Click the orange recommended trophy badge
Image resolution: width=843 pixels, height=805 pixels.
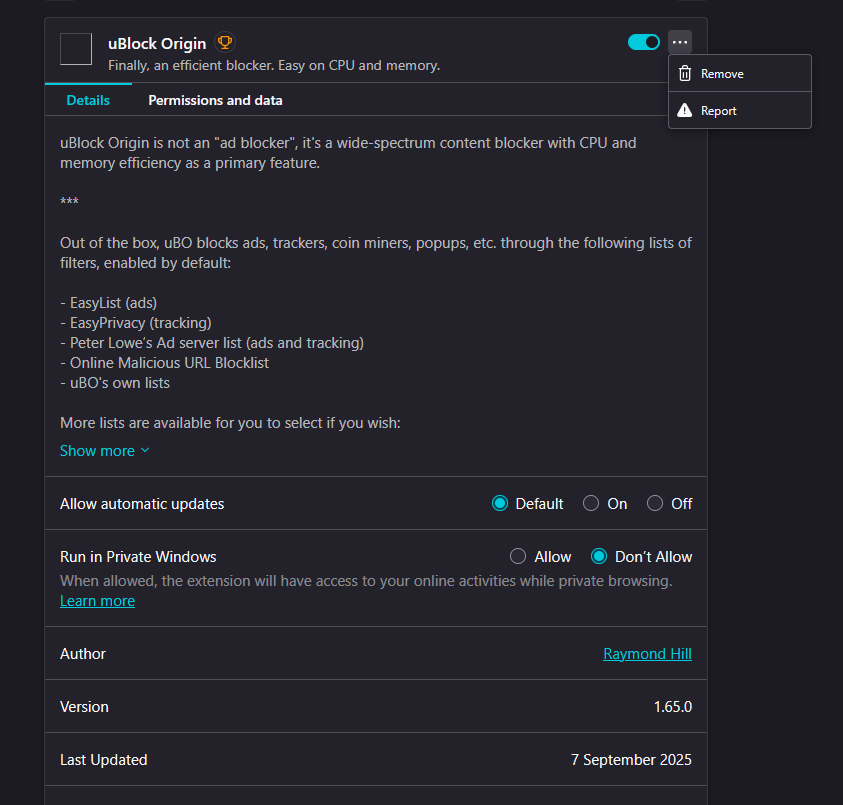(225, 43)
